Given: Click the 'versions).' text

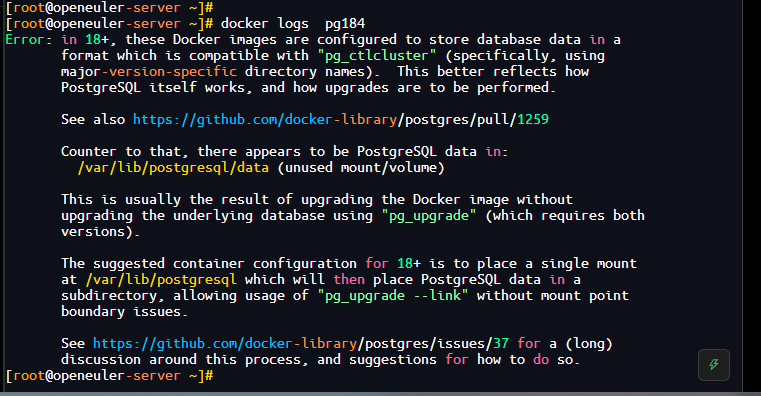Looking at the screenshot, I should 100,231.
